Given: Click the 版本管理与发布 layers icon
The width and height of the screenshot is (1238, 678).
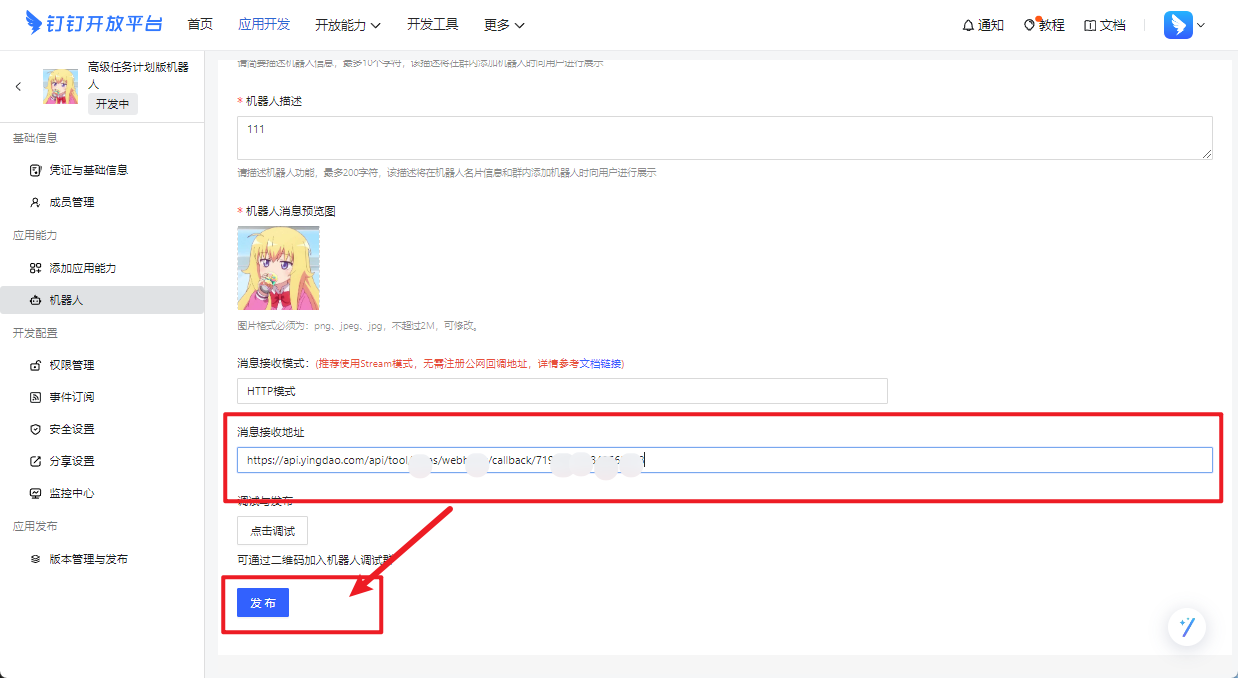Looking at the screenshot, I should [36, 559].
